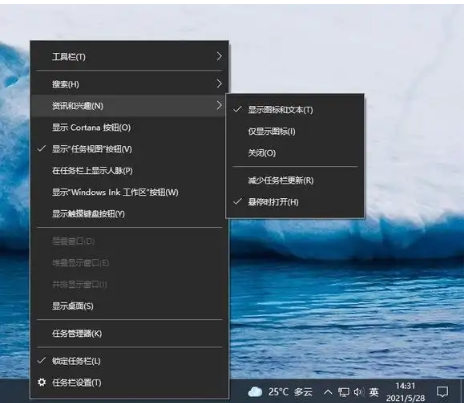Open the 工具栏(T) submenu
The image size is (466, 403).
(x=129, y=57)
